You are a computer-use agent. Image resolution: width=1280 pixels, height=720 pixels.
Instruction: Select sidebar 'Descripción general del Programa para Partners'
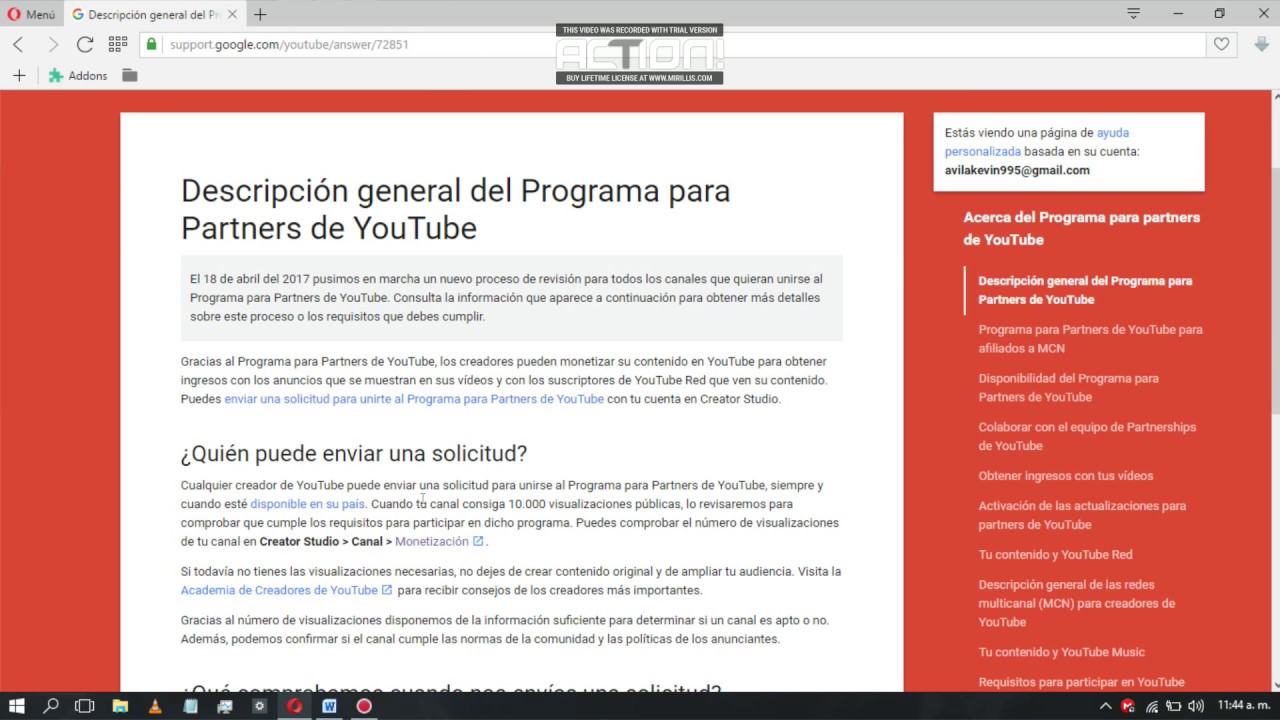pyautogui.click(x=1085, y=290)
